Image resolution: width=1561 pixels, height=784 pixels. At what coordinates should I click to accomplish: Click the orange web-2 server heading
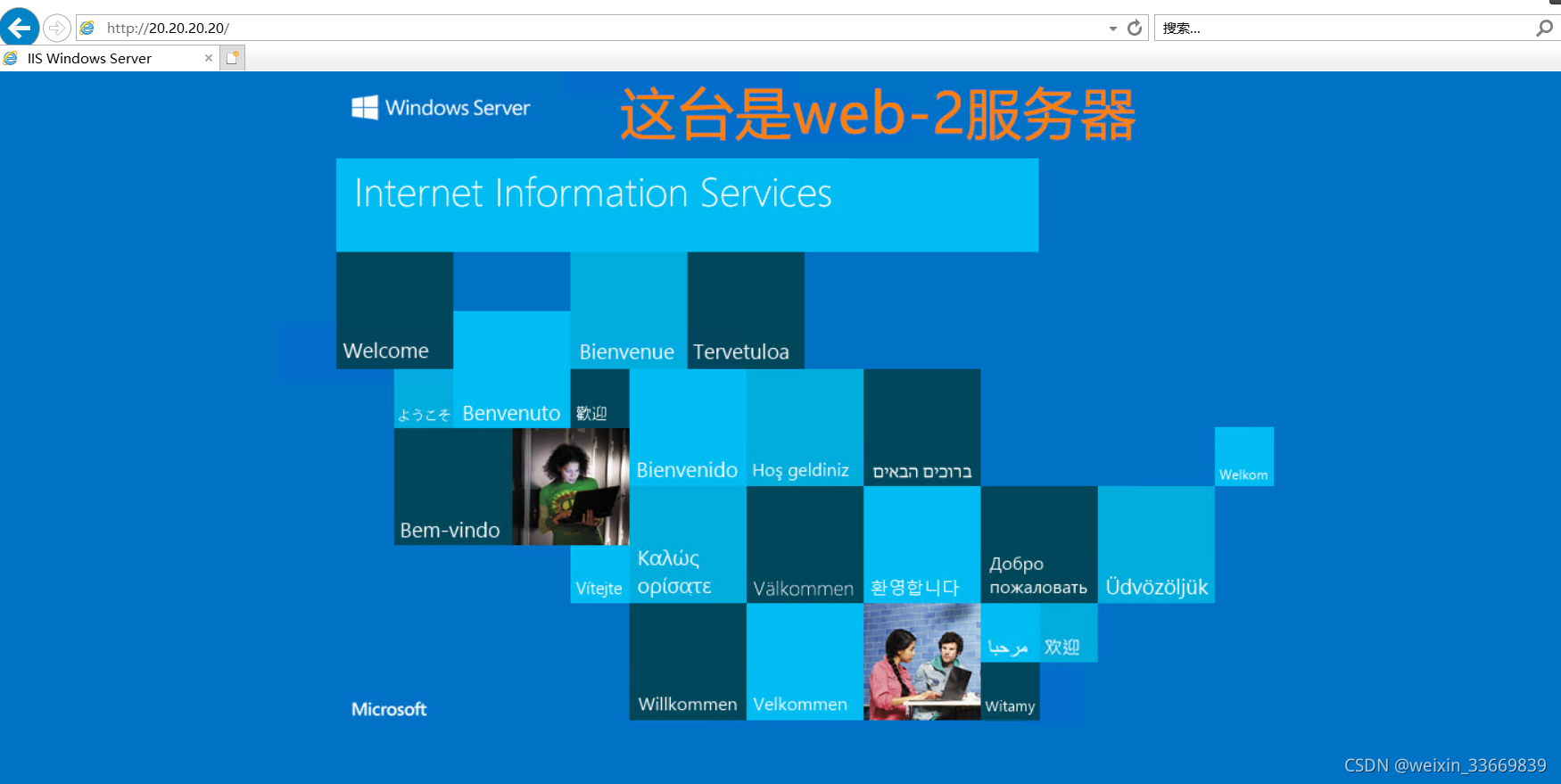click(x=879, y=114)
